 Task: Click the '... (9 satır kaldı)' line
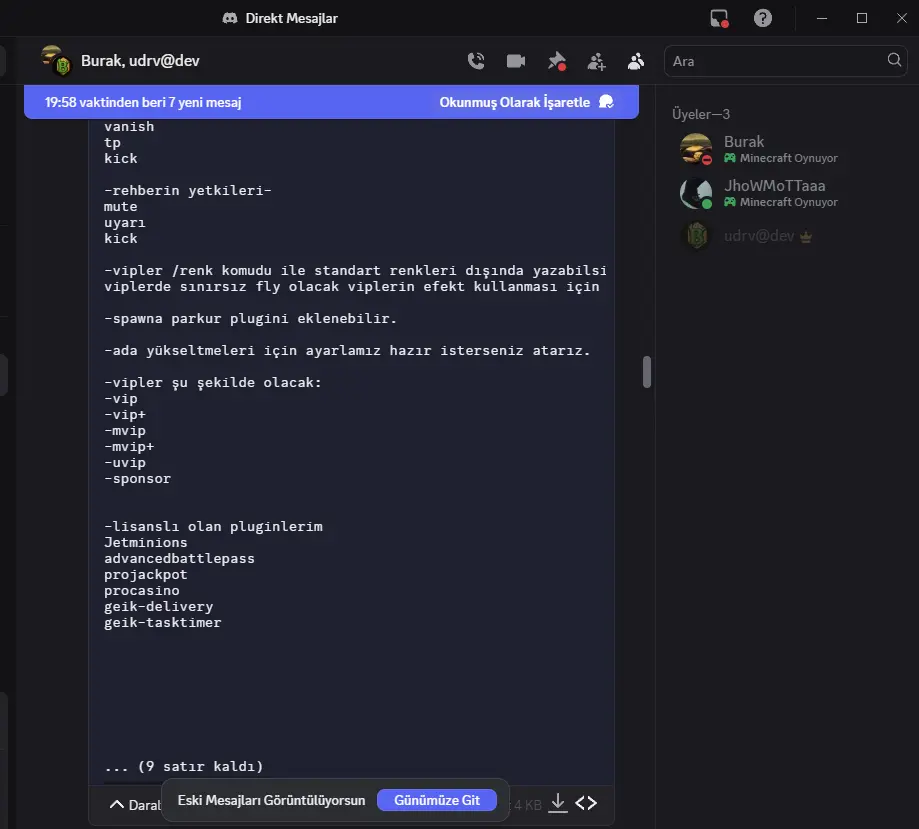click(x=183, y=766)
